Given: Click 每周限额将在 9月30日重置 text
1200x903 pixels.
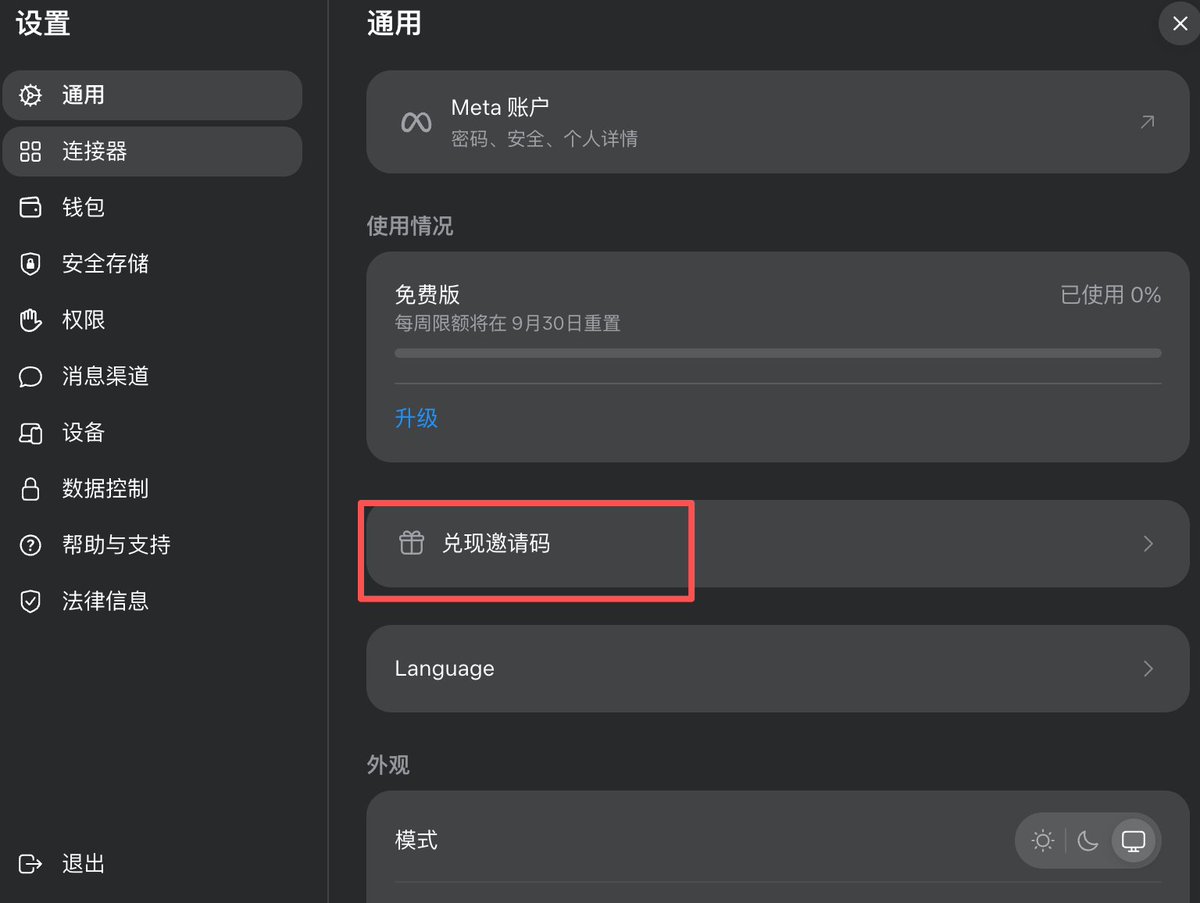Looking at the screenshot, I should pyautogui.click(x=507, y=324).
